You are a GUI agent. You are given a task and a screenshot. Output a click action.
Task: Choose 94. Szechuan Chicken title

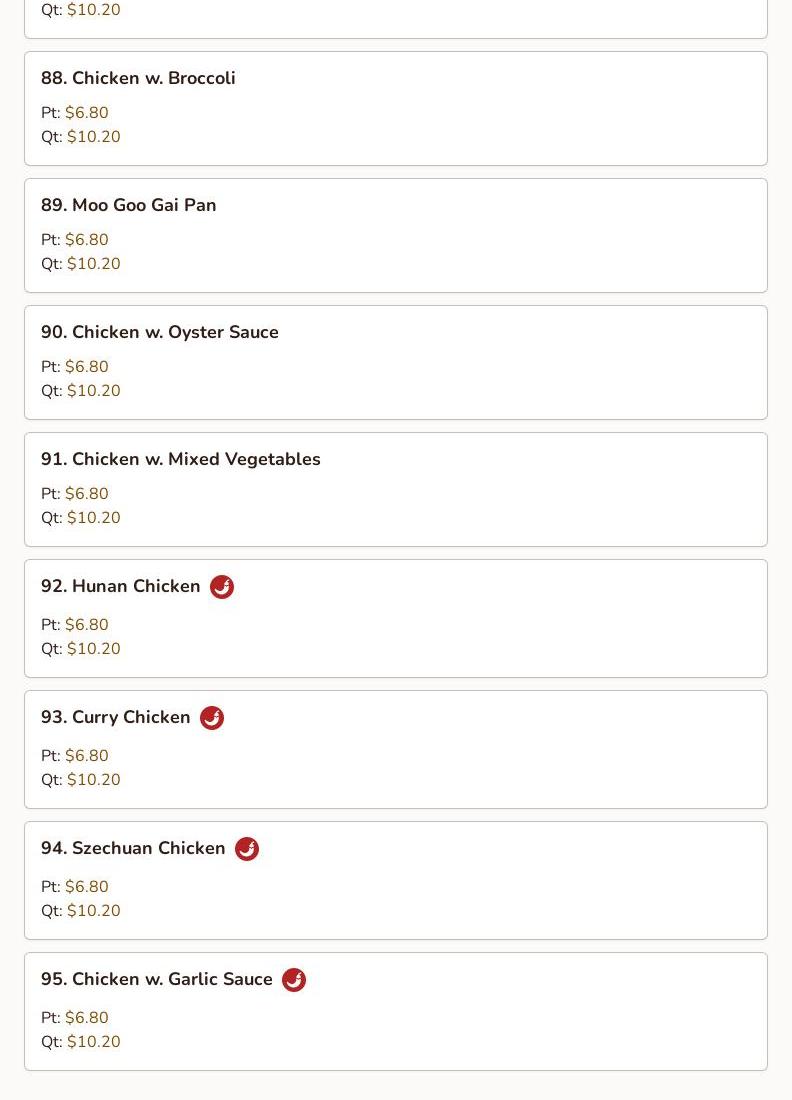(x=133, y=848)
